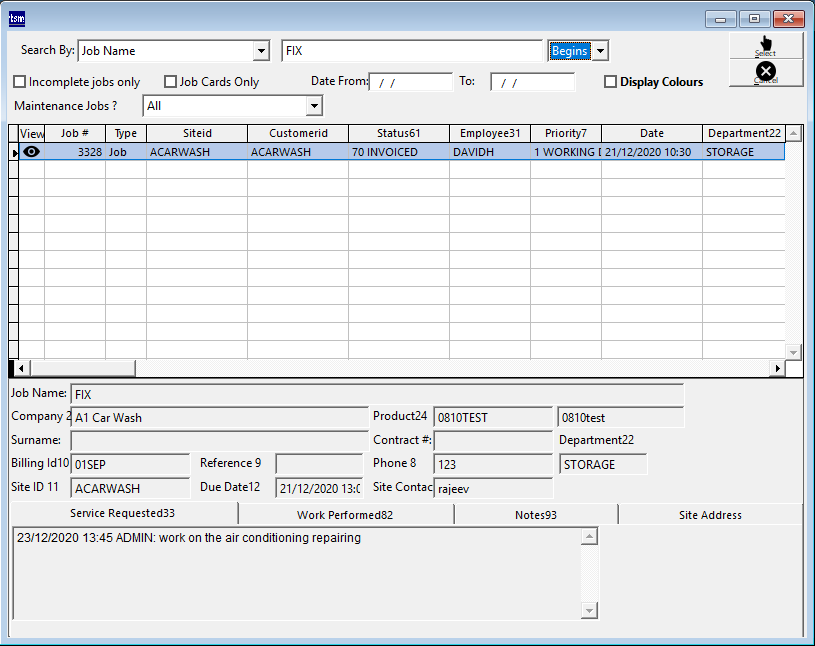Enable Incomplete jobs only checkbox
815x646 pixels.
click(20, 82)
